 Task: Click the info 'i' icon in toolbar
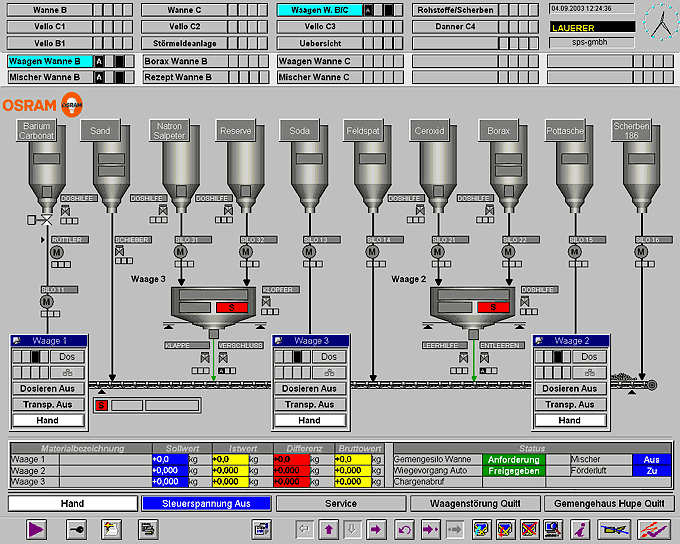pyautogui.click(x=578, y=528)
